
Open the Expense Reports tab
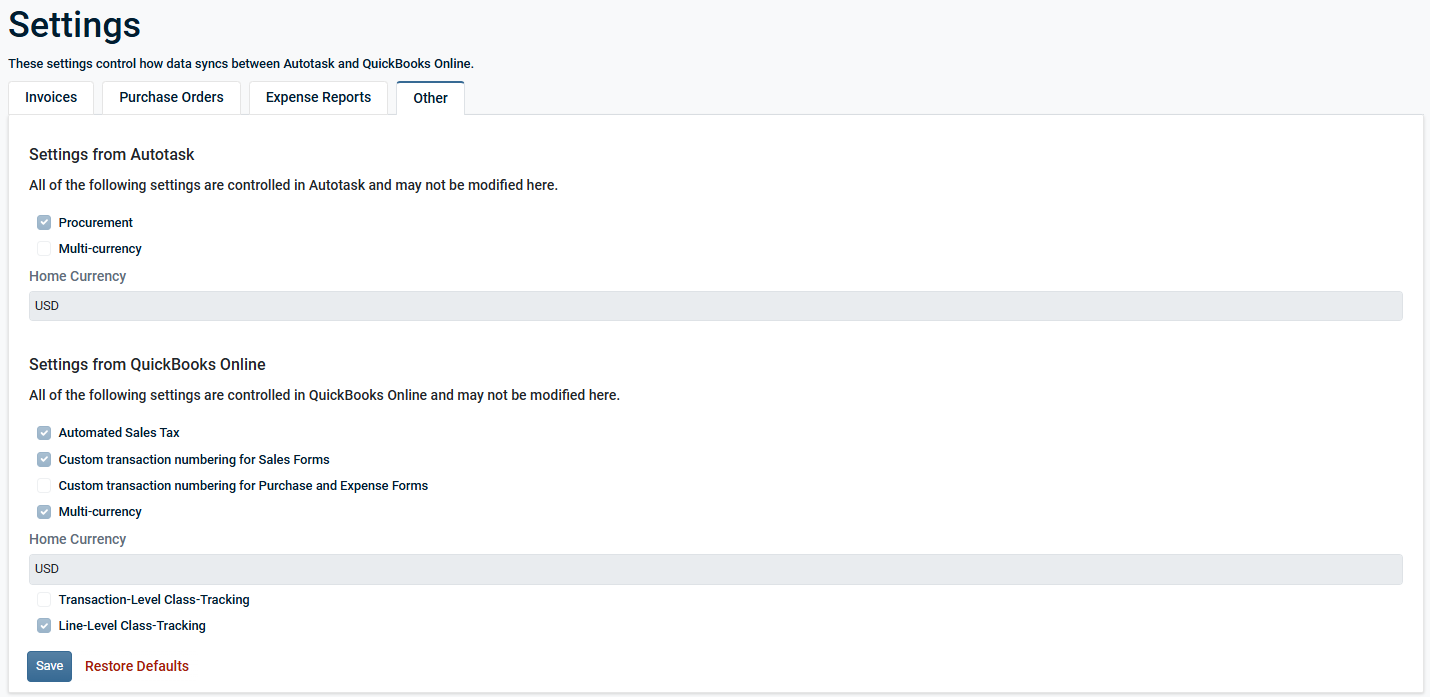(x=318, y=98)
